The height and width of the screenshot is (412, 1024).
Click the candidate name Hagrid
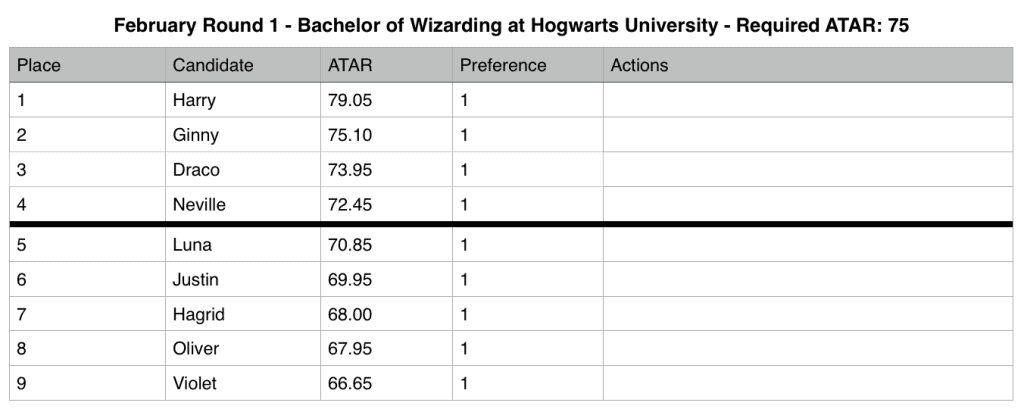[198, 314]
